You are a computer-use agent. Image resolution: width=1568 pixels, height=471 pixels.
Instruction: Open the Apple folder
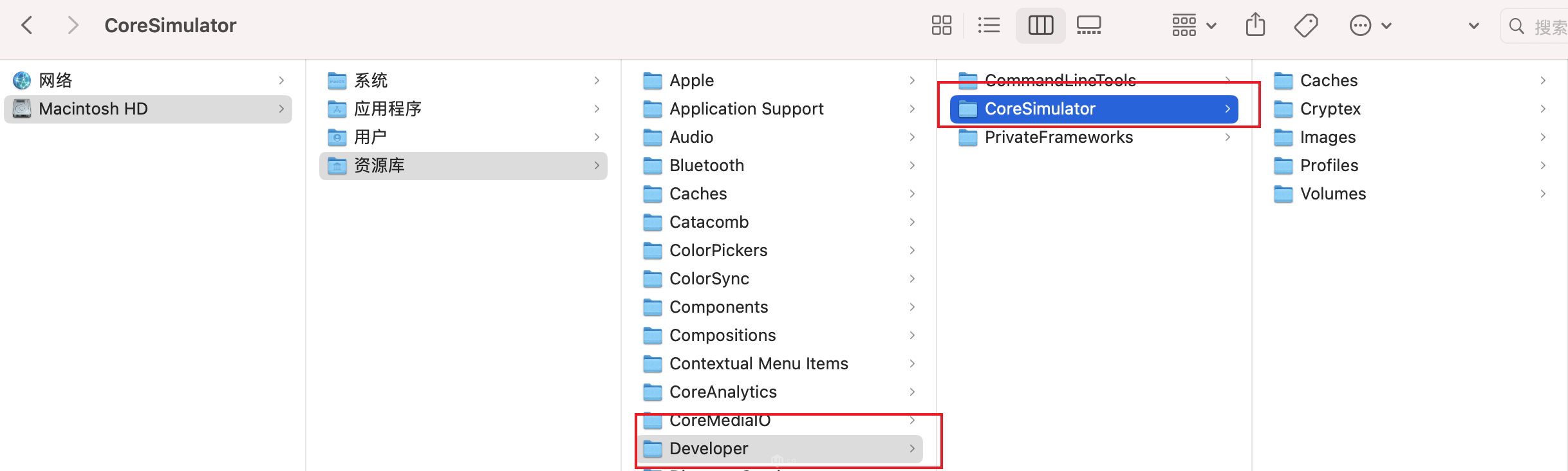pyautogui.click(x=779, y=80)
